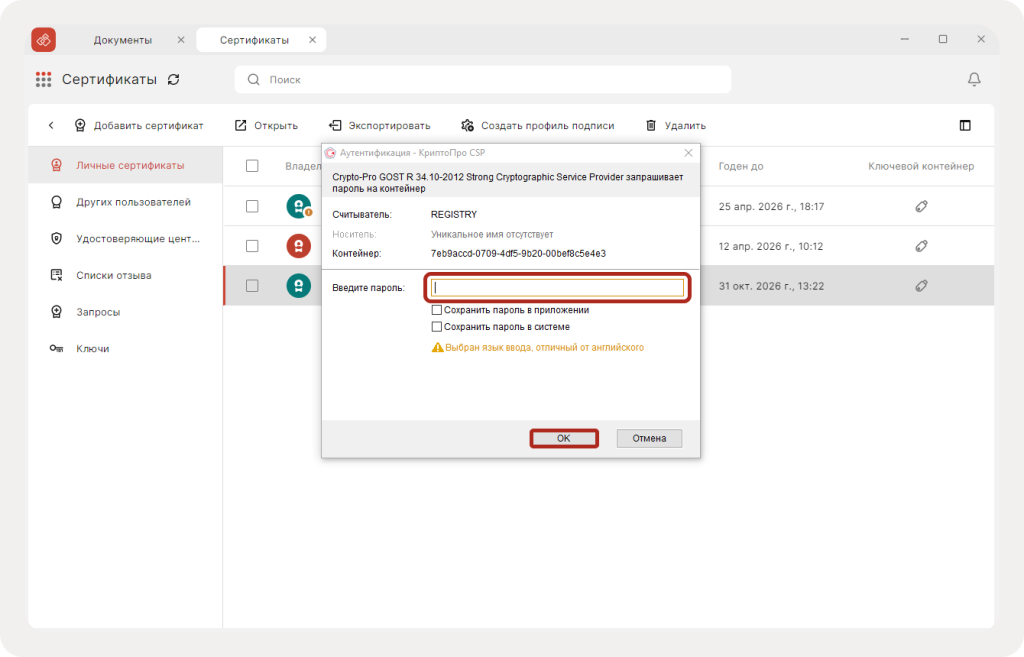The image size is (1024, 657).
Task: Click the КриптоПро CSP dialog title icon
Action: click(x=330, y=153)
